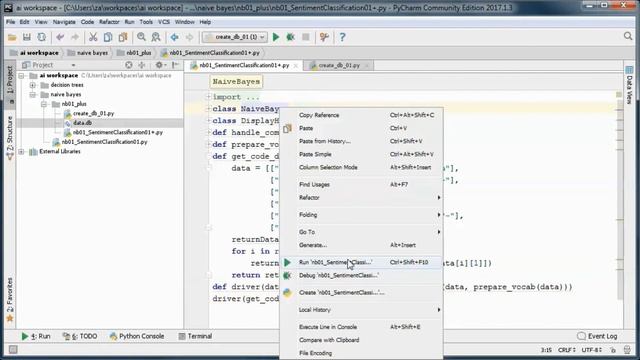Click the Stop toolbar icon
640x360 pixels.
[x=306, y=37]
